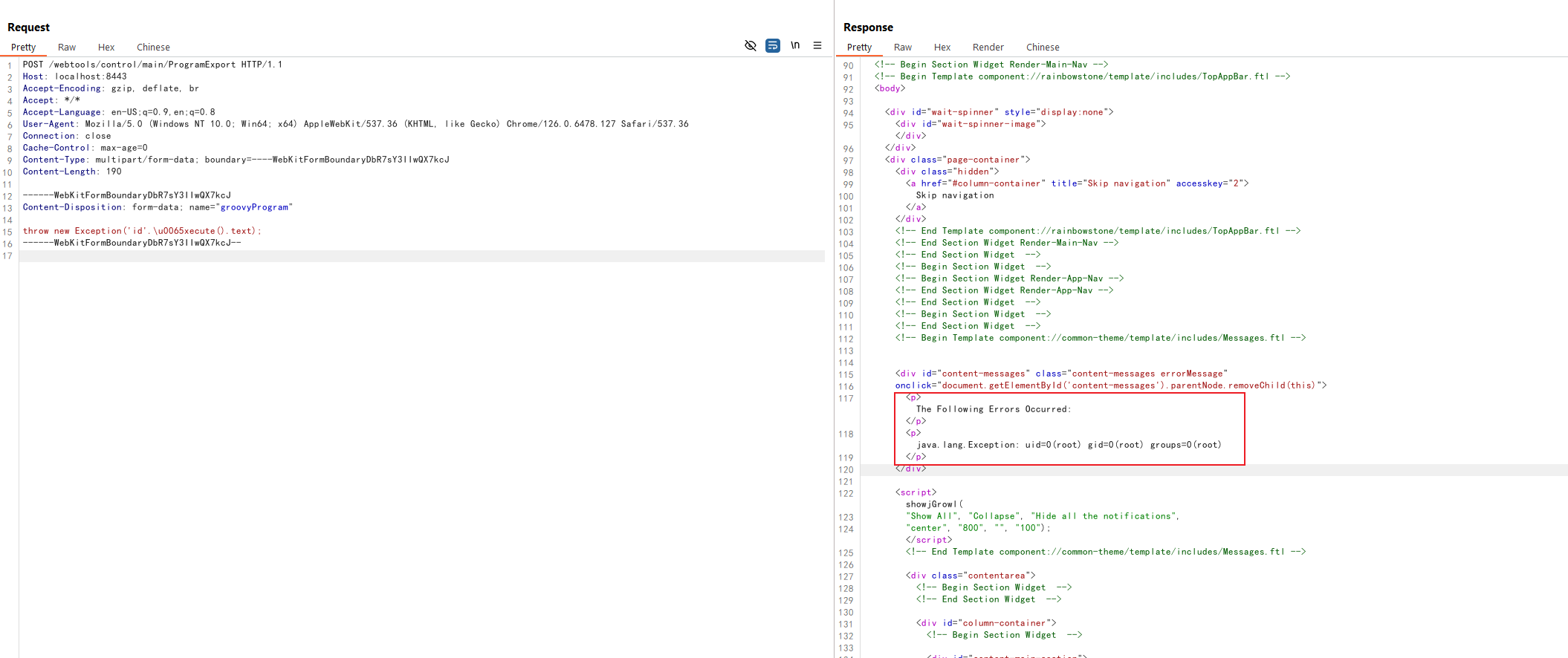Open the Request panel hamburger options menu
Image resolution: width=1568 pixels, height=658 pixels.
(x=817, y=45)
